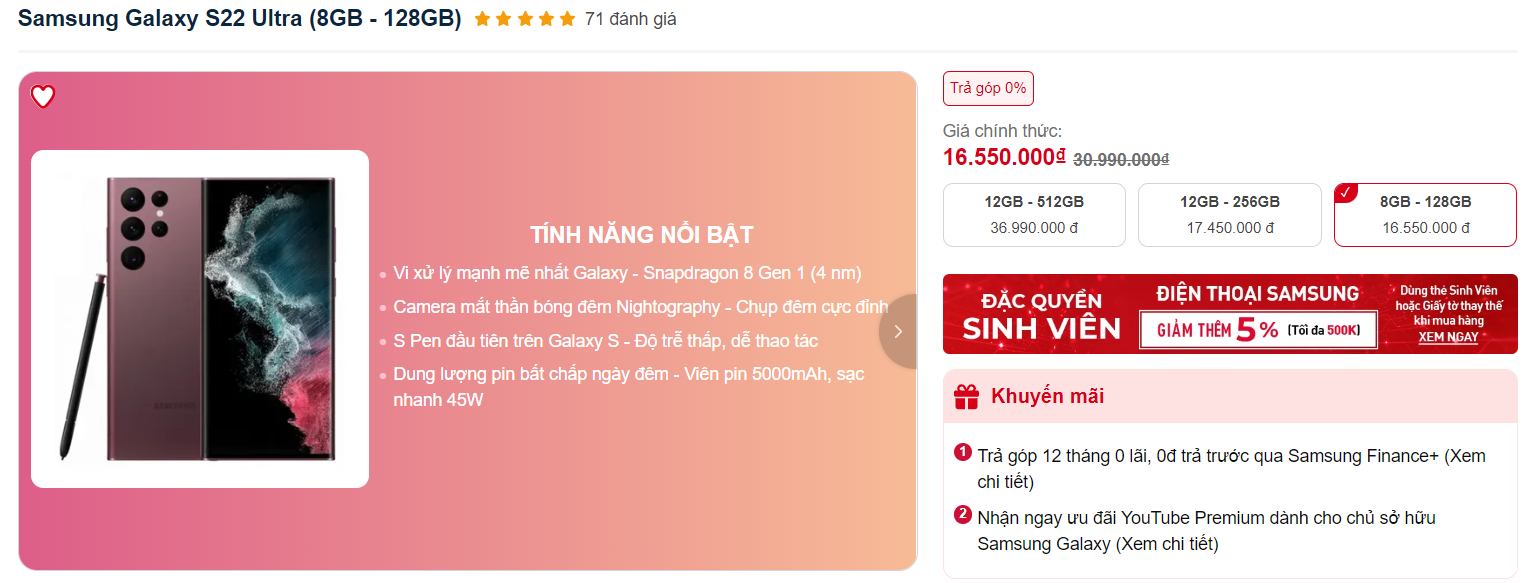The width and height of the screenshot is (1536, 583).
Task: Click promotion number 2 red badge
Action: tap(963, 514)
